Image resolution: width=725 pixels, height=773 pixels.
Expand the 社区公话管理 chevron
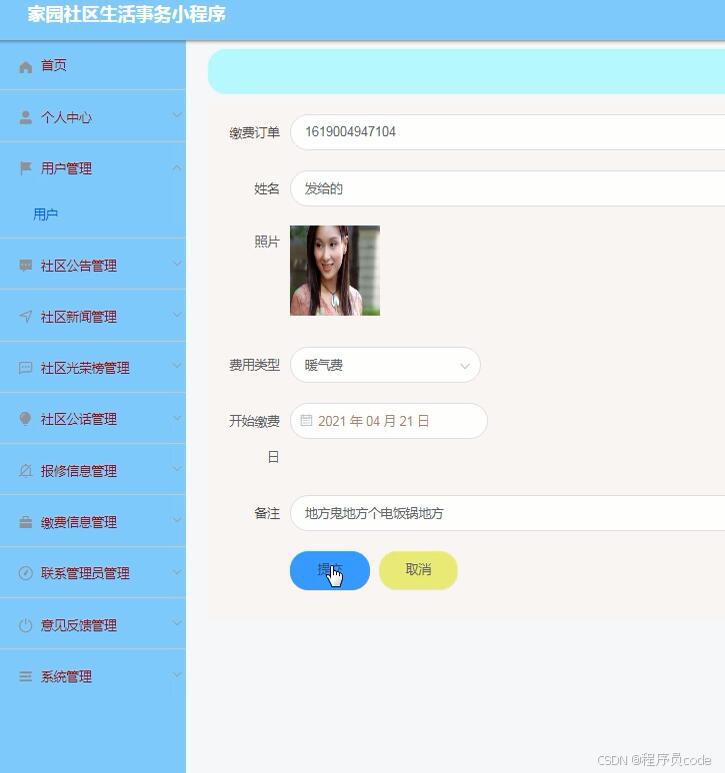(177, 418)
